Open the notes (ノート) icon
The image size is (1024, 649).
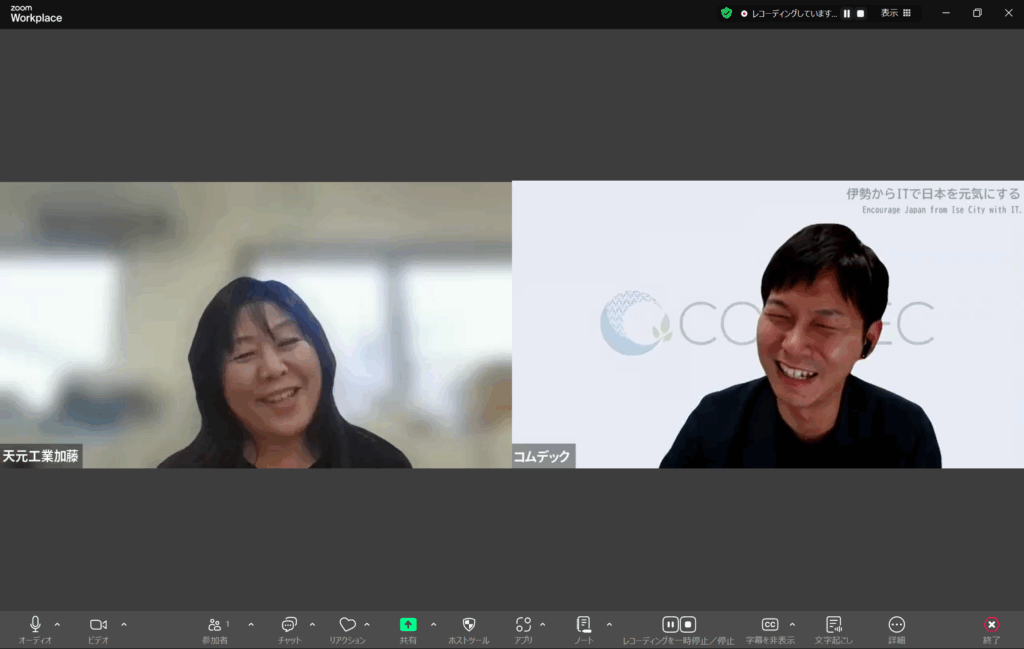pyautogui.click(x=584, y=624)
